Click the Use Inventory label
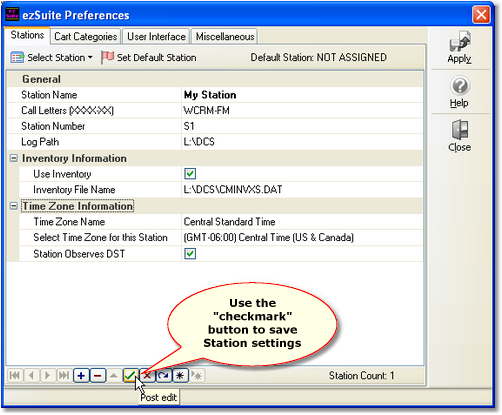This screenshot has height=415, width=502. coord(62,174)
